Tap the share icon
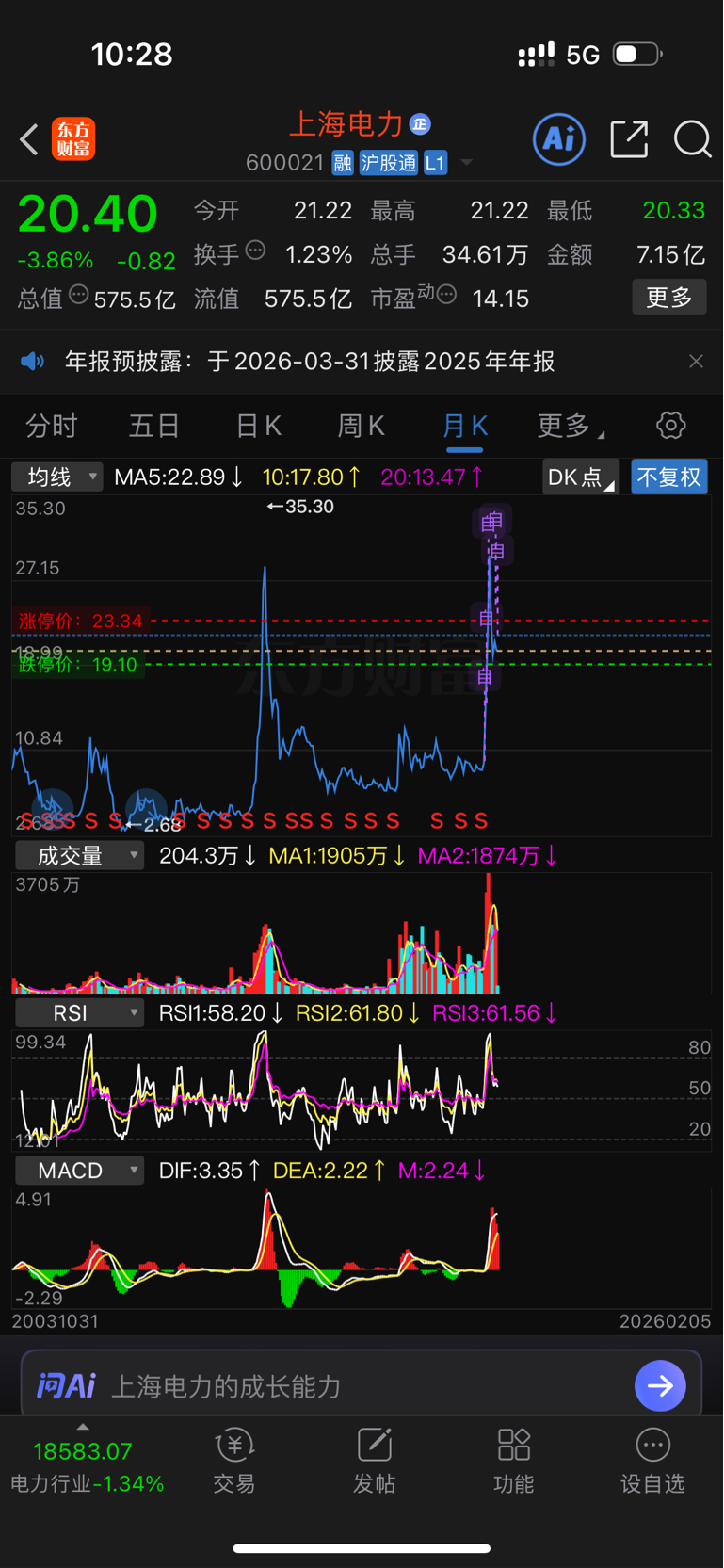 629,139
